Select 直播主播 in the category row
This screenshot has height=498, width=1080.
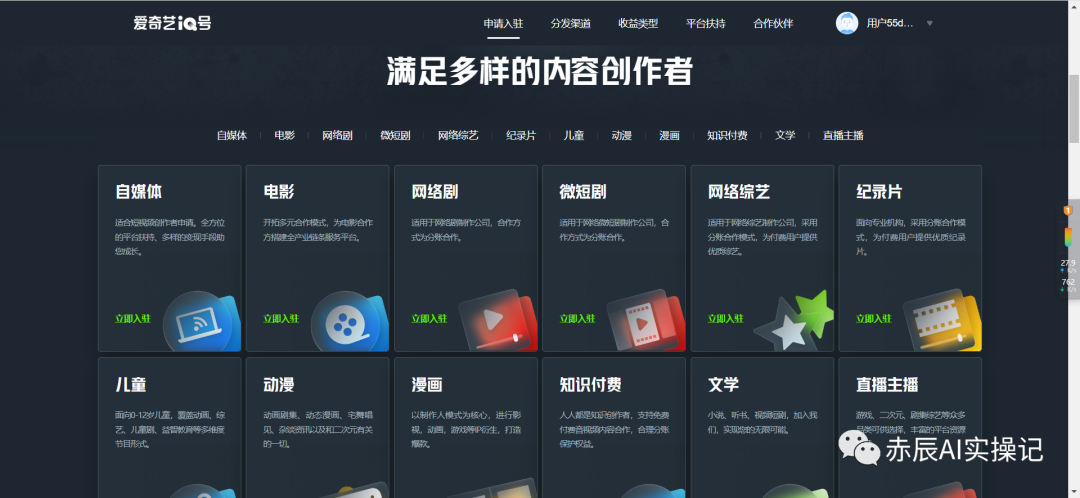pos(843,136)
